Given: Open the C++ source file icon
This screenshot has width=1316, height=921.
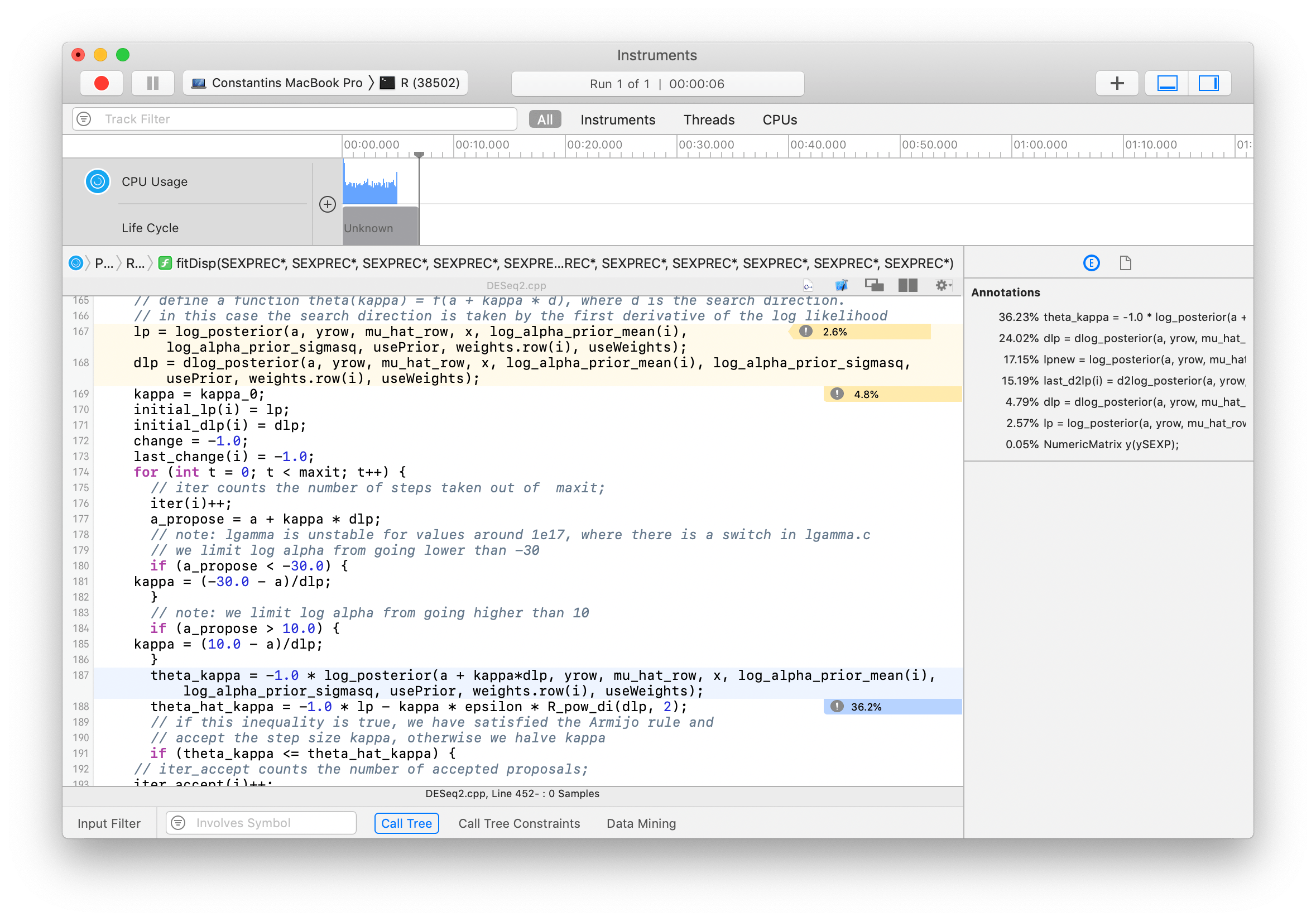Looking at the screenshot, I should [808, 285].
